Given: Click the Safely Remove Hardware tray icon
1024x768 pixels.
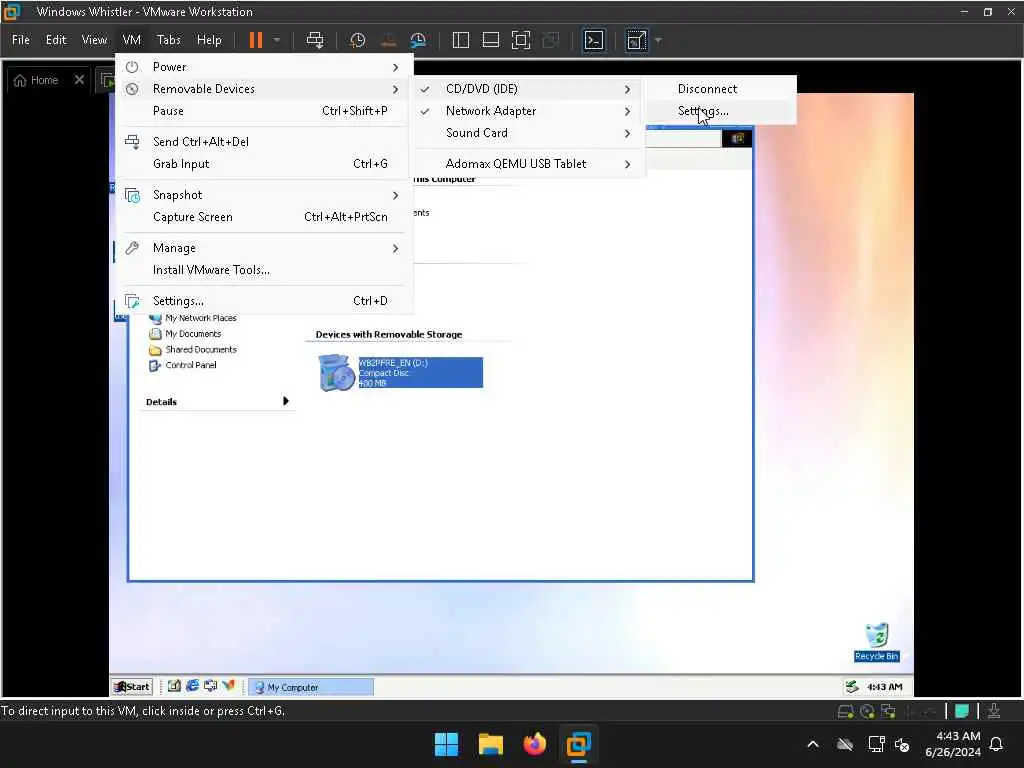Looking at the screenshot, I should pyautogui.click(x=852, y=686).
